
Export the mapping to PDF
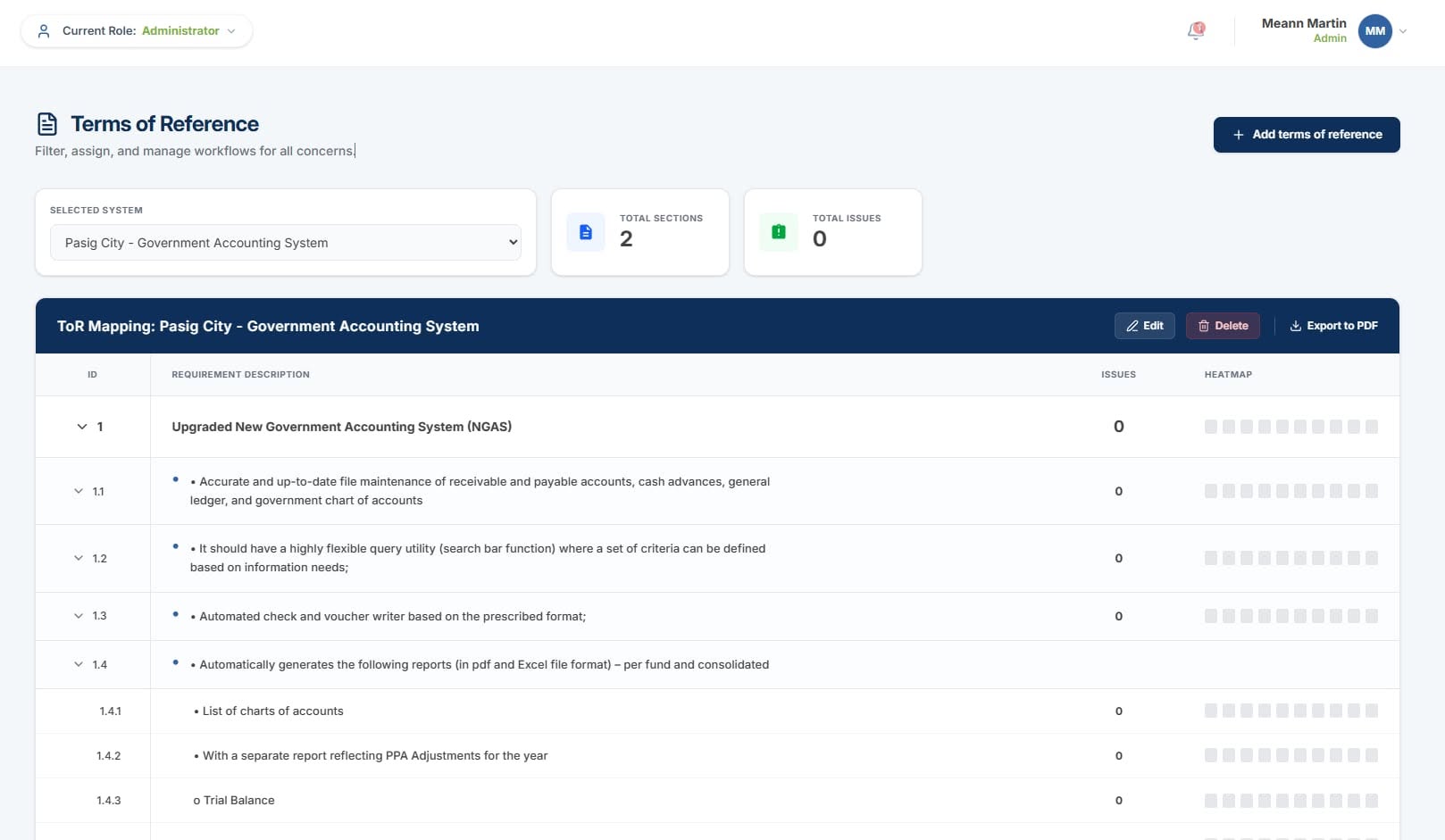pyautogui.click(x=1333, y=326)
